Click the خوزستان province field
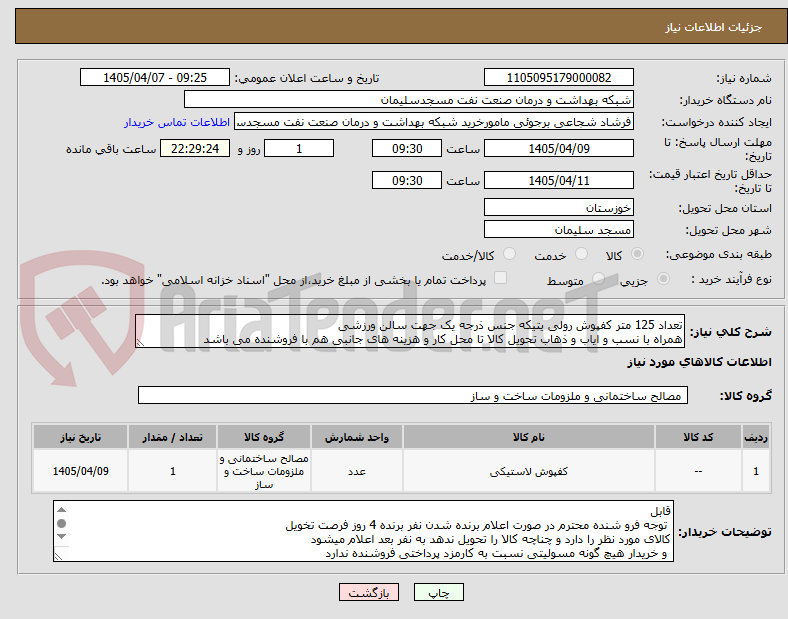 pyautogui.click(x=558, y=208)
